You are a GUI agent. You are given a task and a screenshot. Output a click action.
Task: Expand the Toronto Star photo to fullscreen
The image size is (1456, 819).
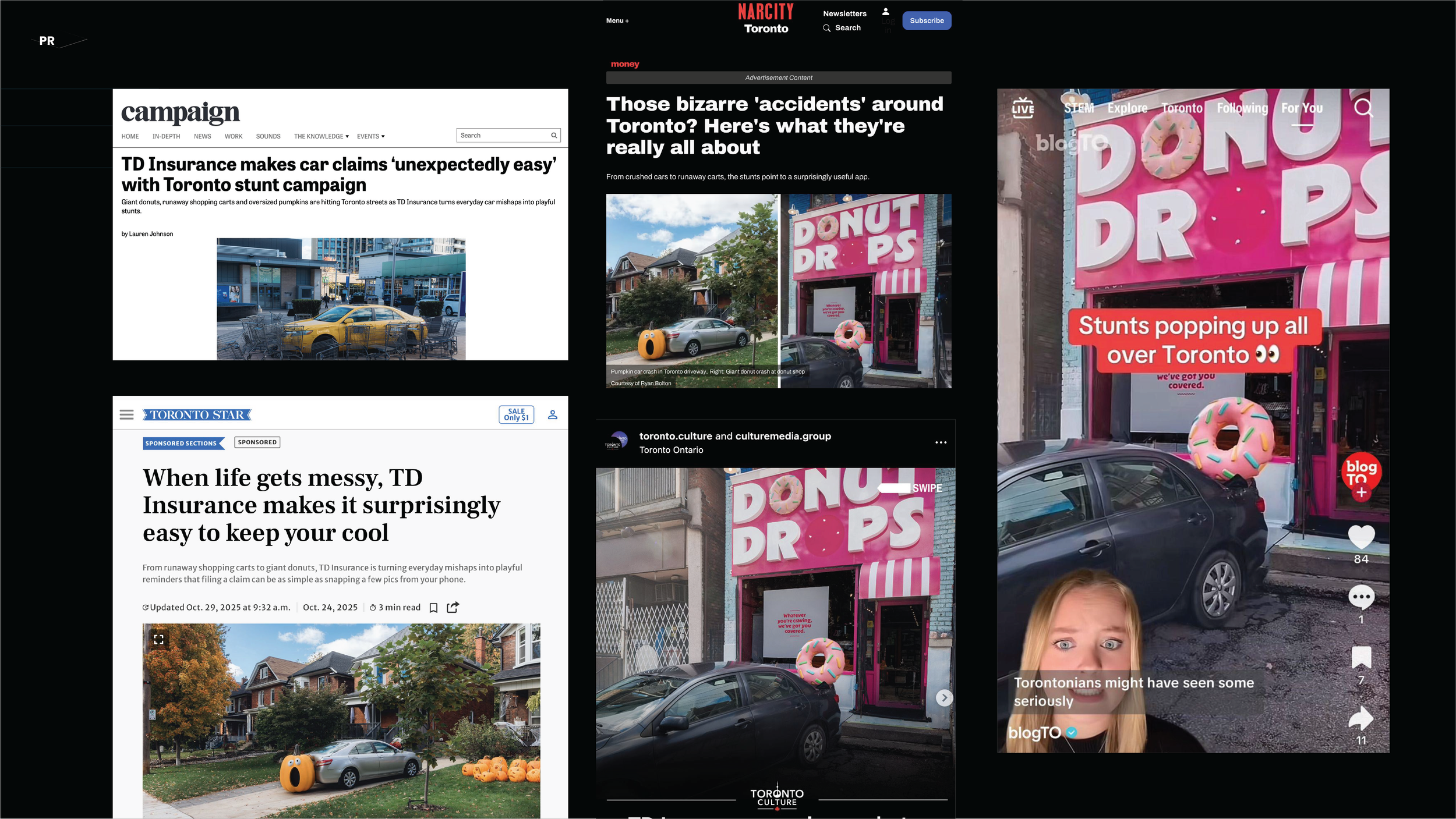[x=158, y=639]
